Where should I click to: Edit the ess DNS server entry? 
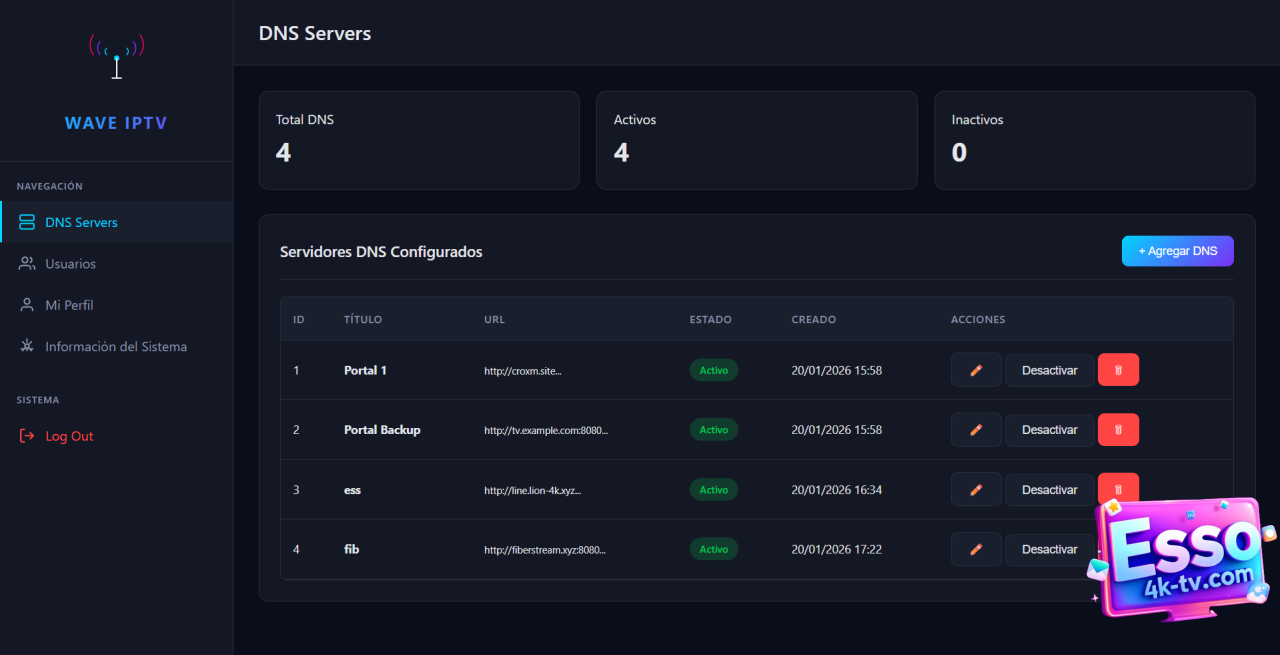click(975, 490)
